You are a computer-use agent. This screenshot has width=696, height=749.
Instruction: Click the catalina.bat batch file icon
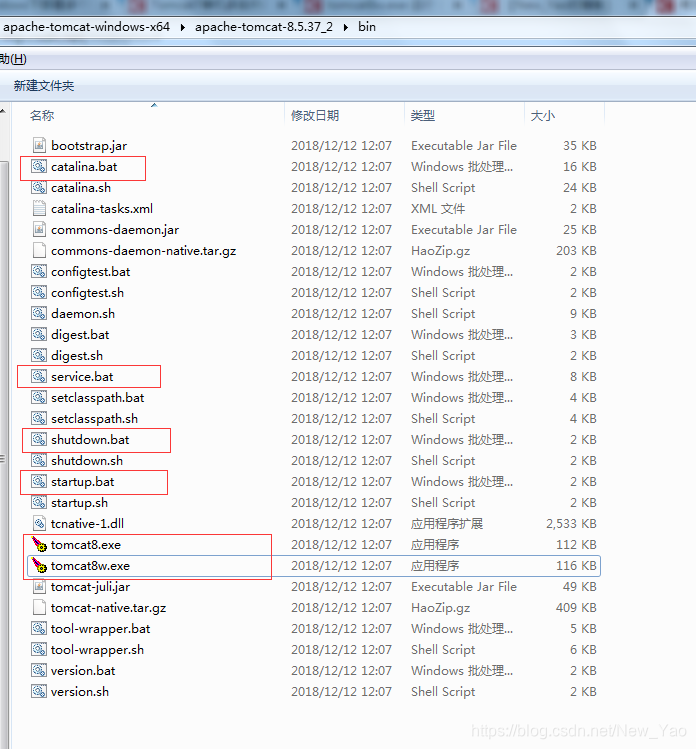pyautogui.click(x=39, y=166)
